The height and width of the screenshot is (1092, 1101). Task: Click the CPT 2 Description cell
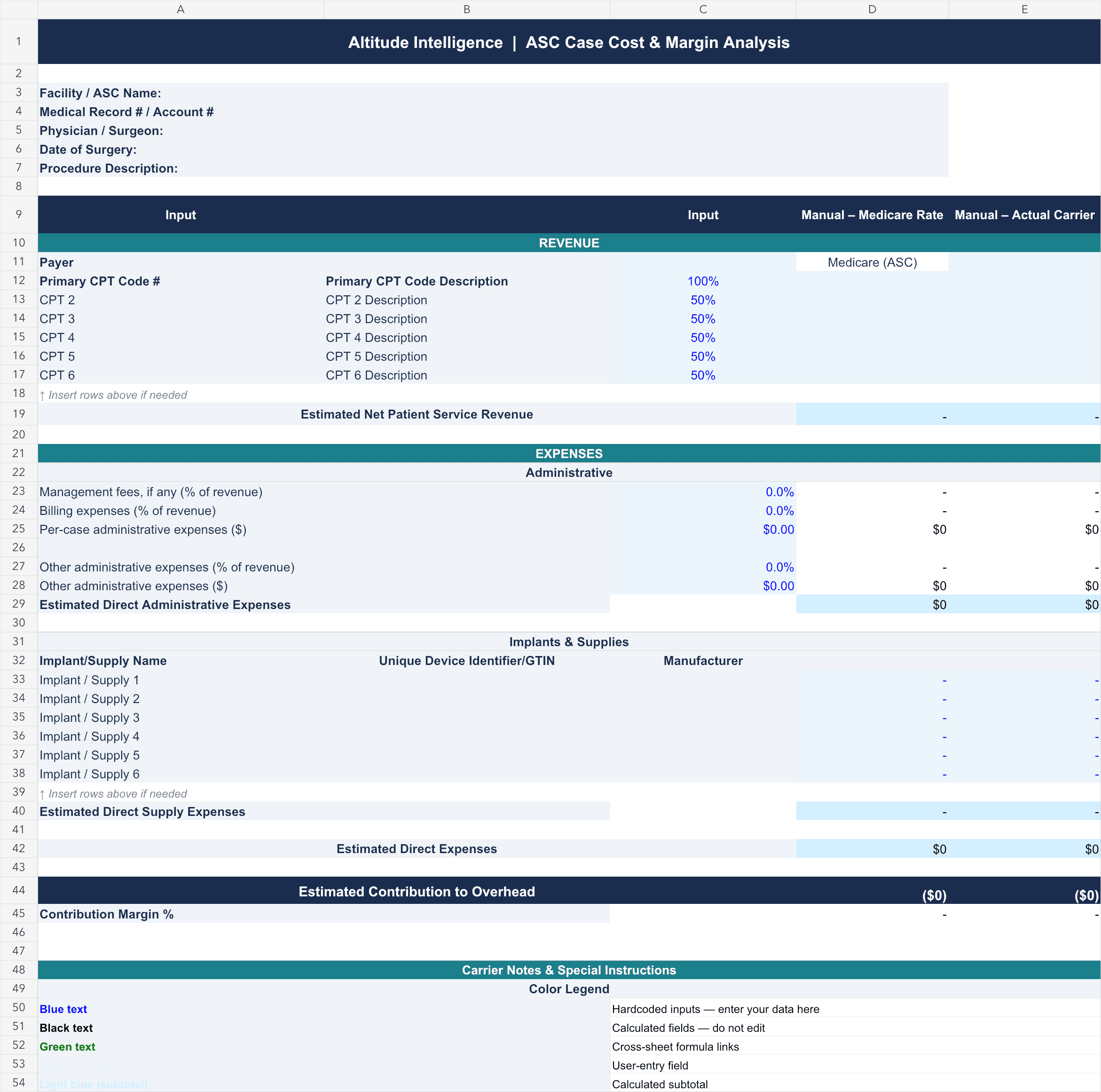pyautogui.click(x=467, y=300)
